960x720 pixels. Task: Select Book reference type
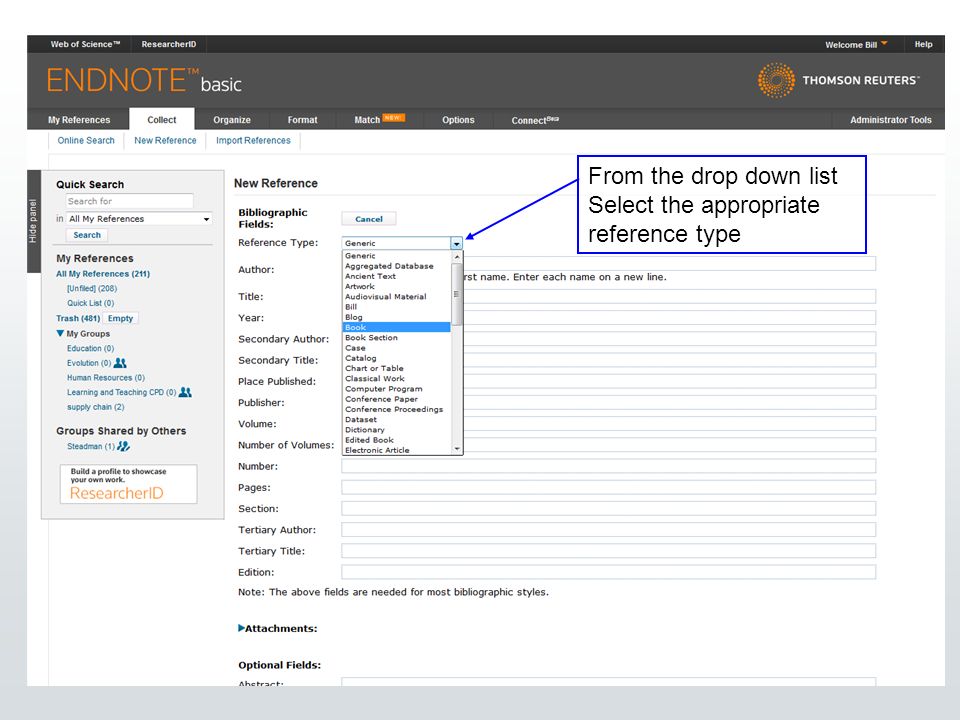397,328
